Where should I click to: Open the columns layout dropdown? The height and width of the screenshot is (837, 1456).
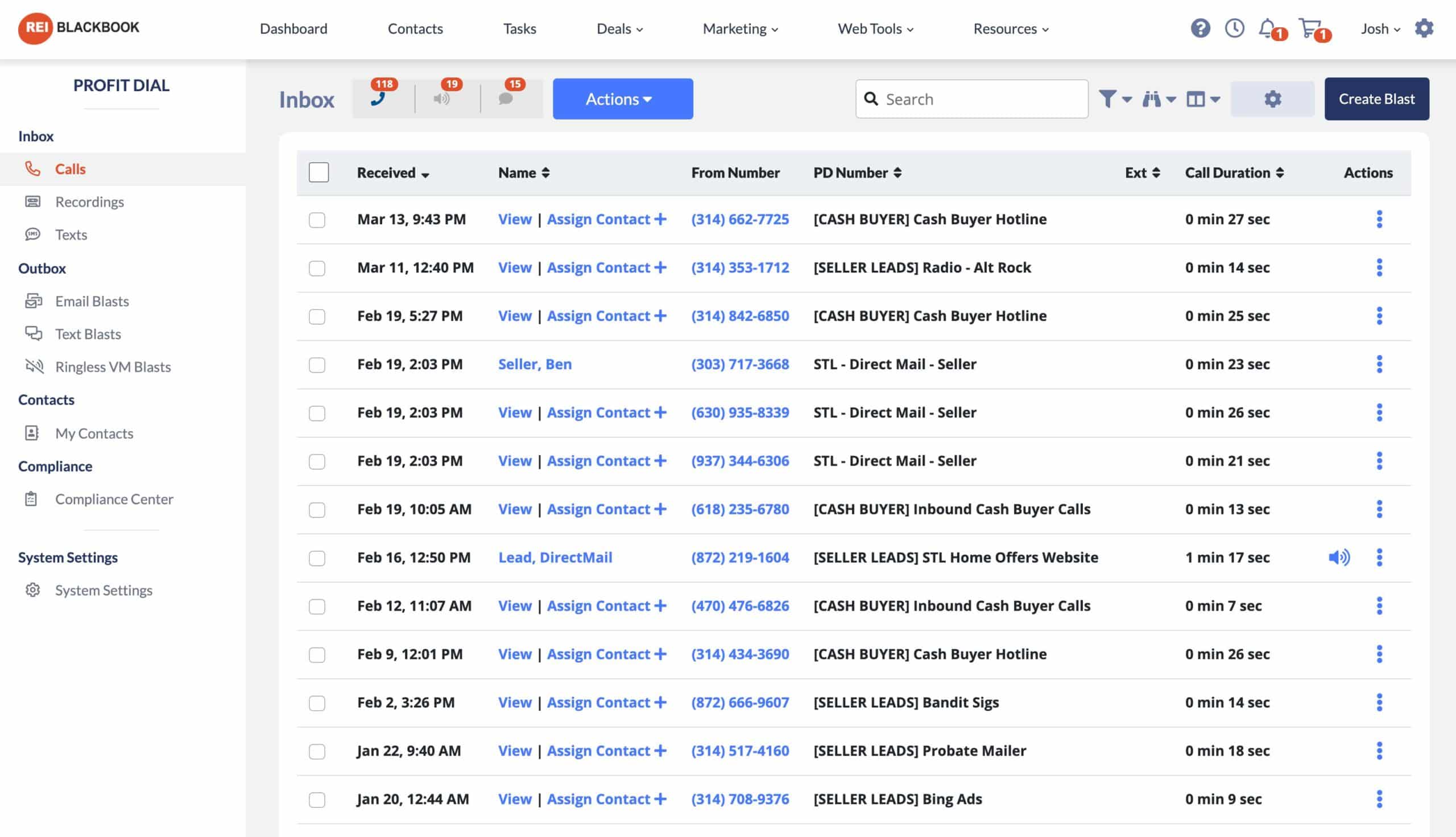(x=1202, y=99)
